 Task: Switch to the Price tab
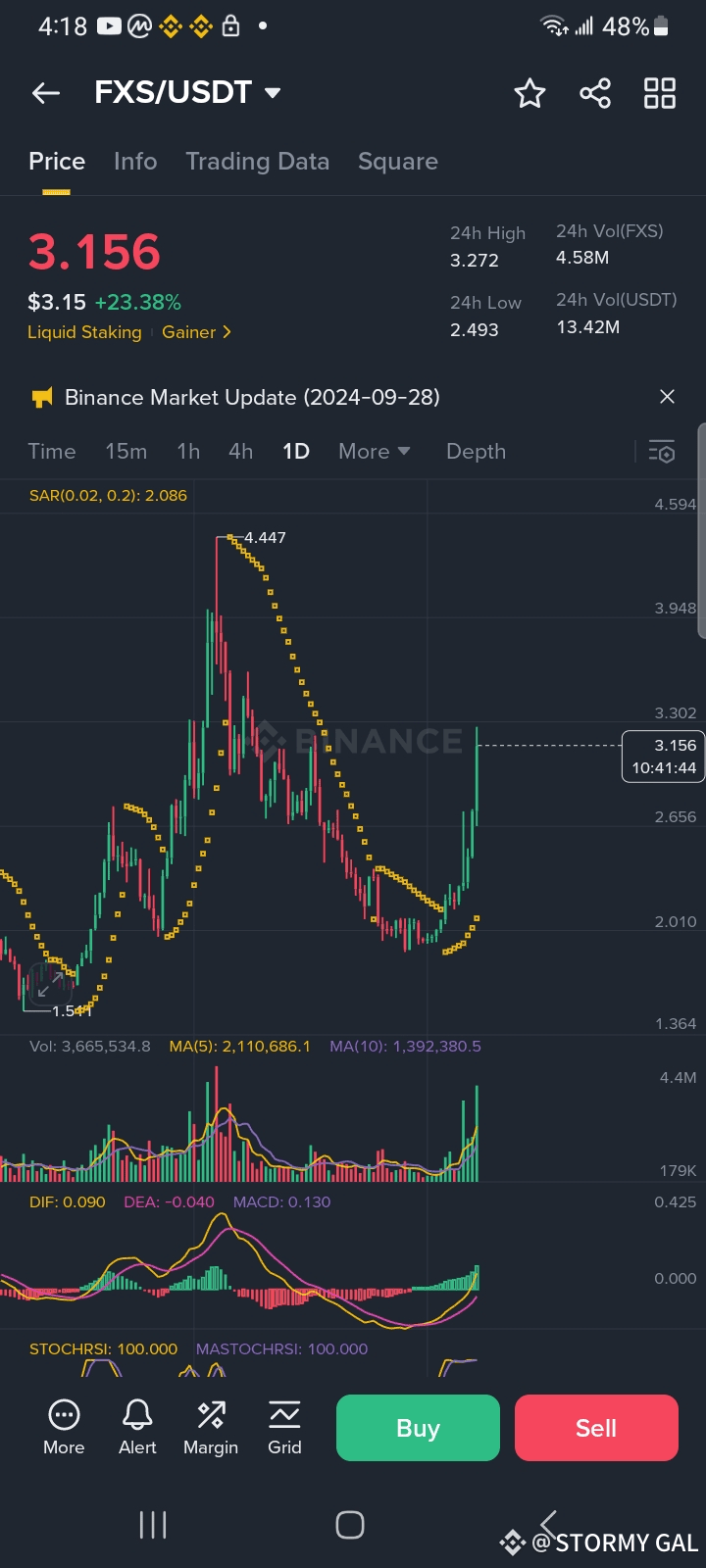point(57,162)
